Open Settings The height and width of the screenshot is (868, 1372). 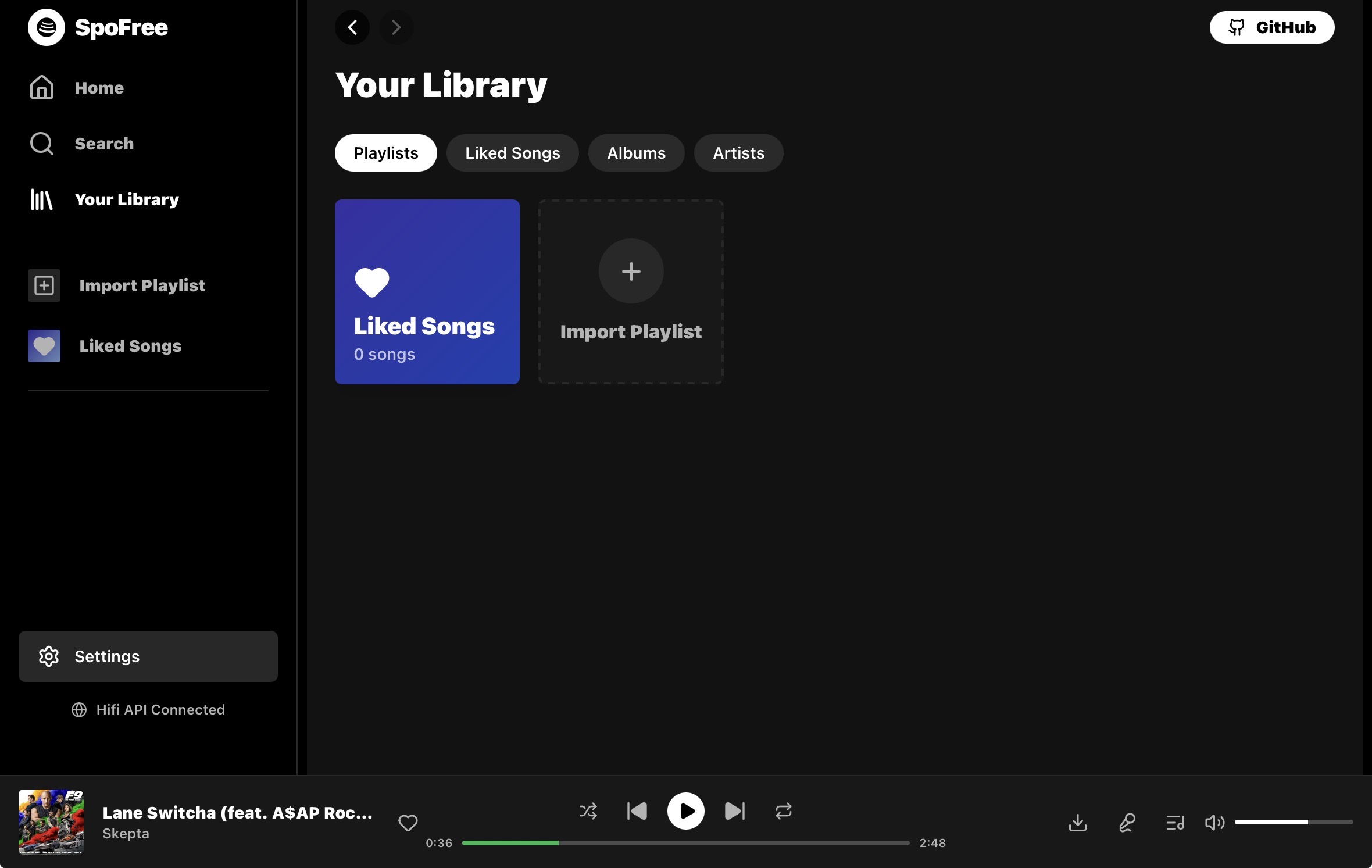tap(148, 656)
